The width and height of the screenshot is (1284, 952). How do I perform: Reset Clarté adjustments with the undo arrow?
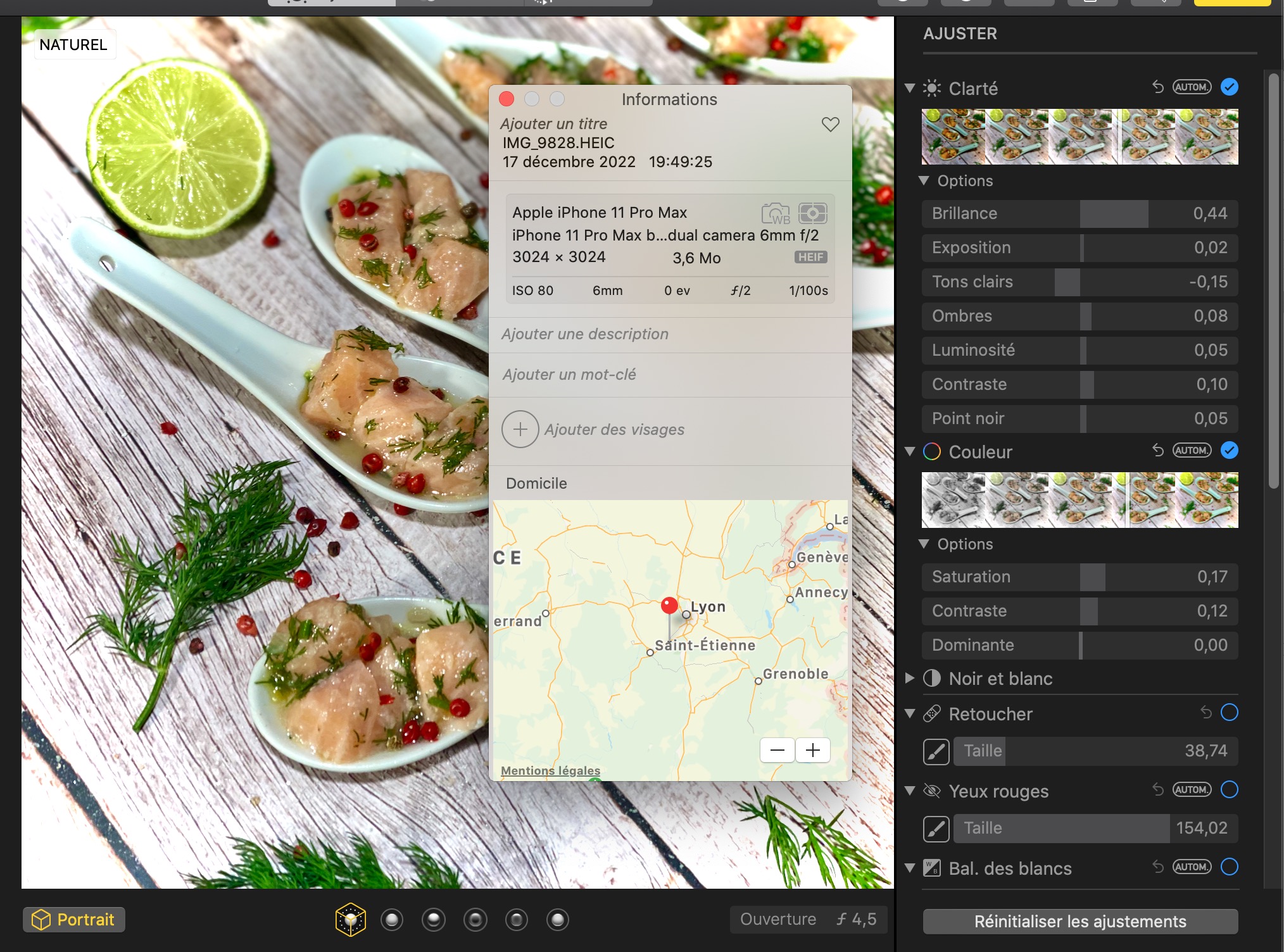pyautogui.click(x=1158, y=87)
